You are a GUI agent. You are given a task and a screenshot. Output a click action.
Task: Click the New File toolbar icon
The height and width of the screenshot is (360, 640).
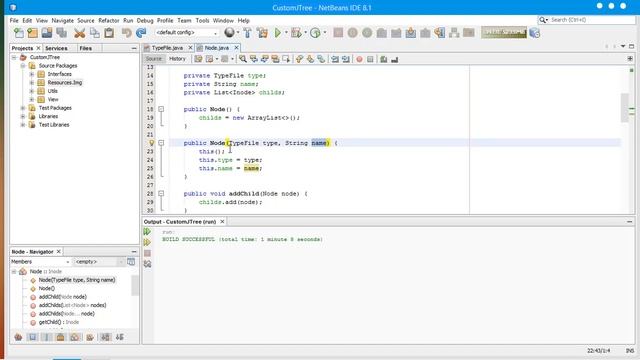(19, 33)
